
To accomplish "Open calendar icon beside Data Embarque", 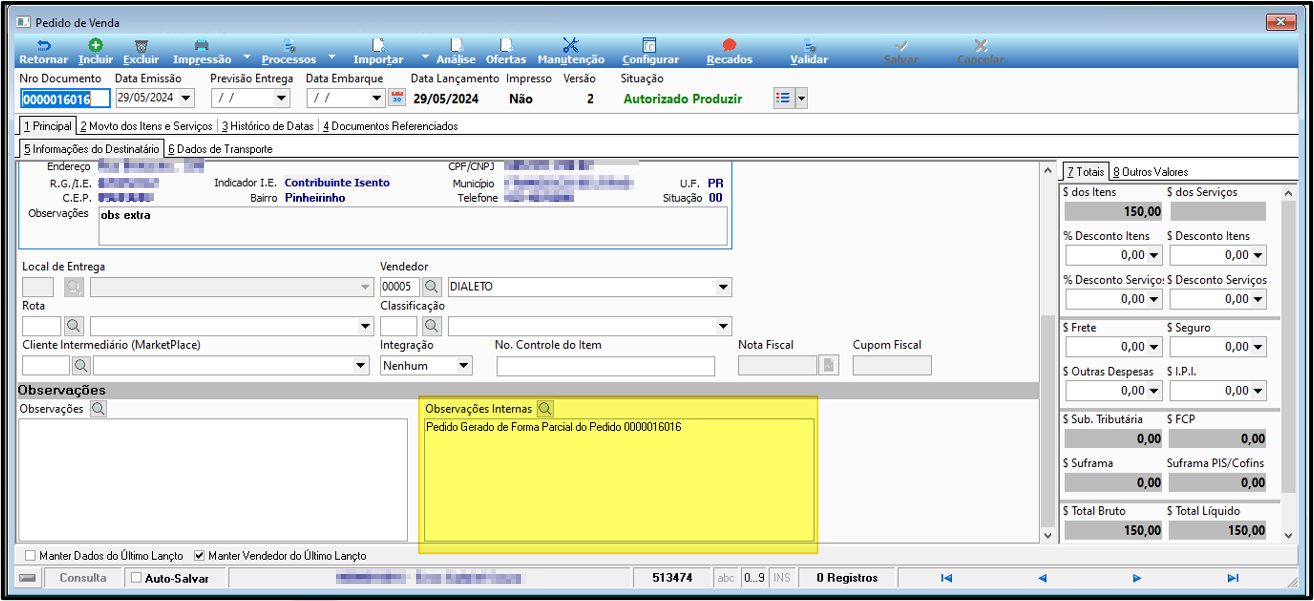I will (x=397, y=97).
